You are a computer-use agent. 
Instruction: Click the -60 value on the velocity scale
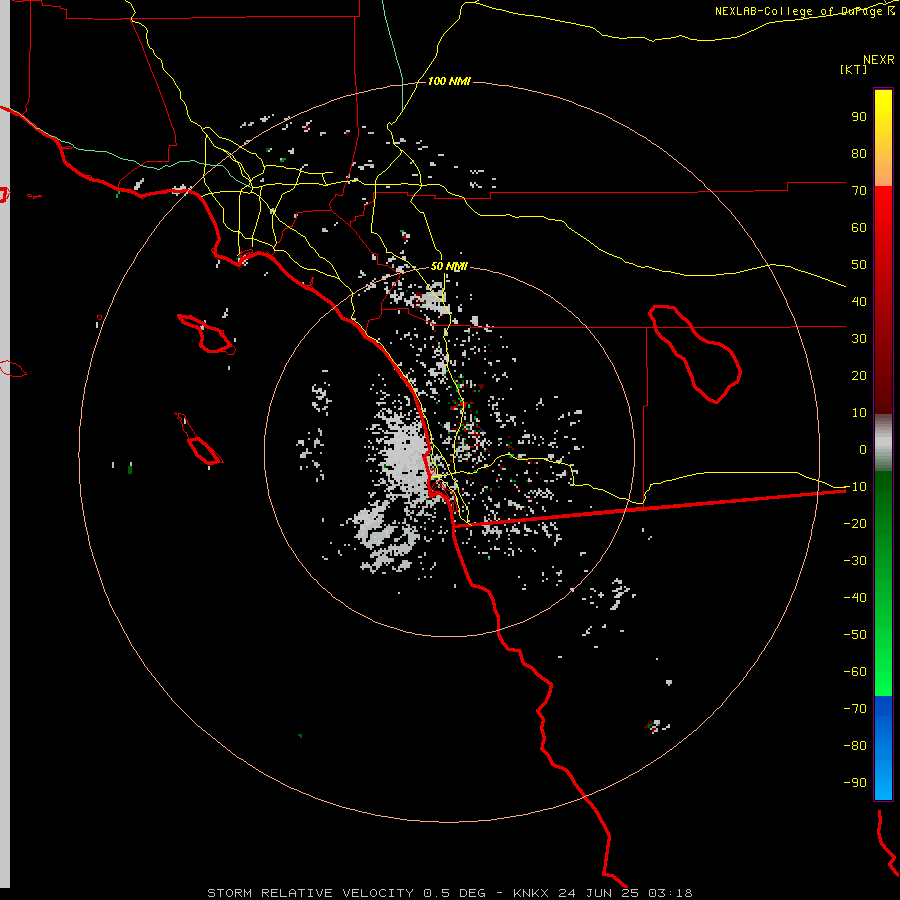(855, 672)
